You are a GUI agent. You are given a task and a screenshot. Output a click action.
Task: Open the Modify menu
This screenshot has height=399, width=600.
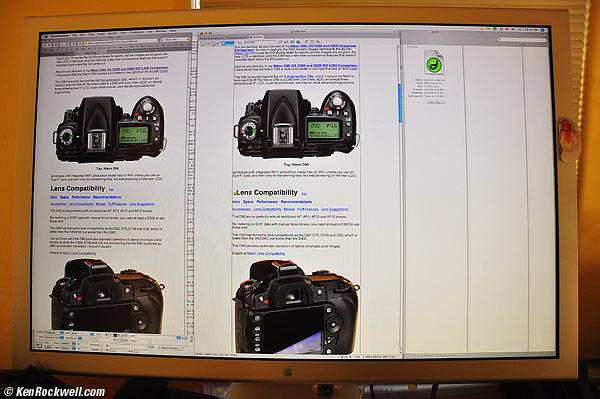113,33
